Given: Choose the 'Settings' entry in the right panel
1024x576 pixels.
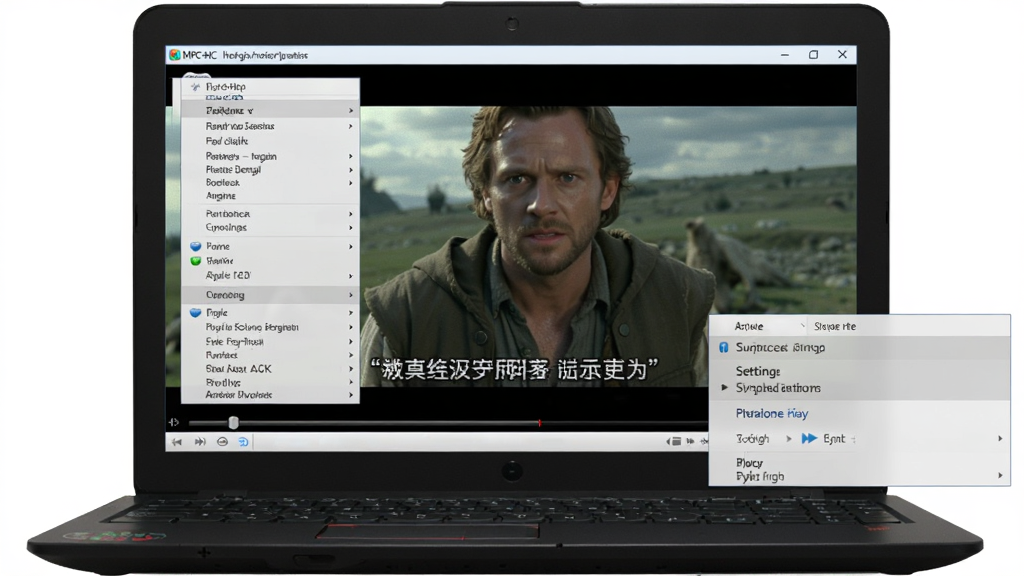Looking at the screenshot, I should click(758, 371).
